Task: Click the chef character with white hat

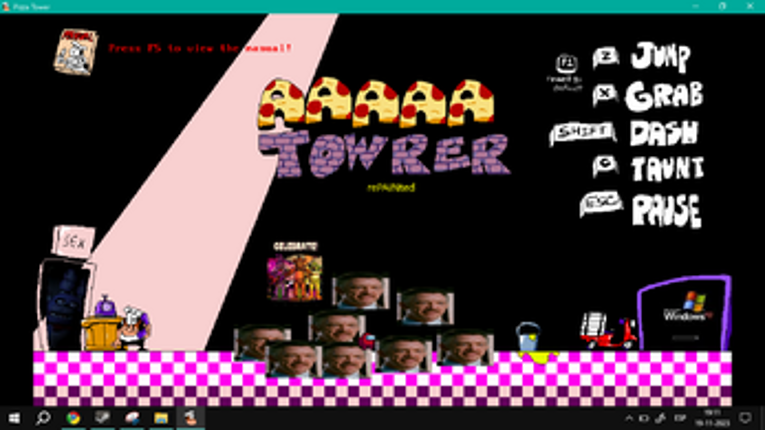Action: coord(133,328)
